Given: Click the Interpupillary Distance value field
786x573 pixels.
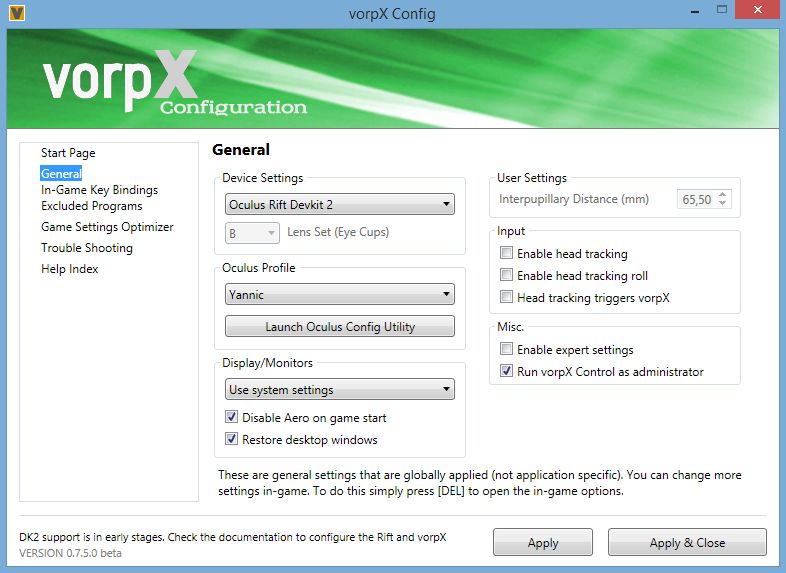Looking at the screenshot, I should click(x=697, y=200).
